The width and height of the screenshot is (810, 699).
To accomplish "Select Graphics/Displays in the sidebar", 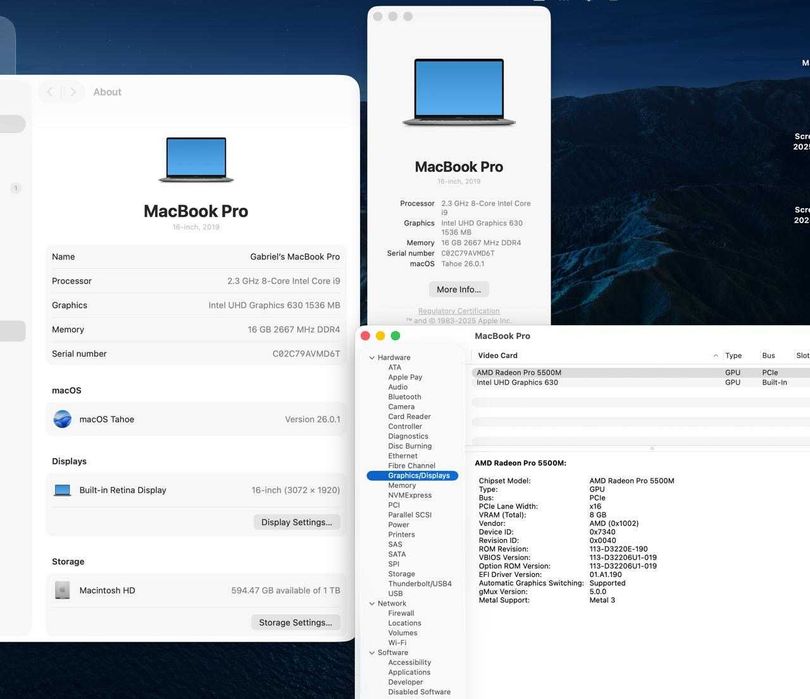I will [412, 475].
